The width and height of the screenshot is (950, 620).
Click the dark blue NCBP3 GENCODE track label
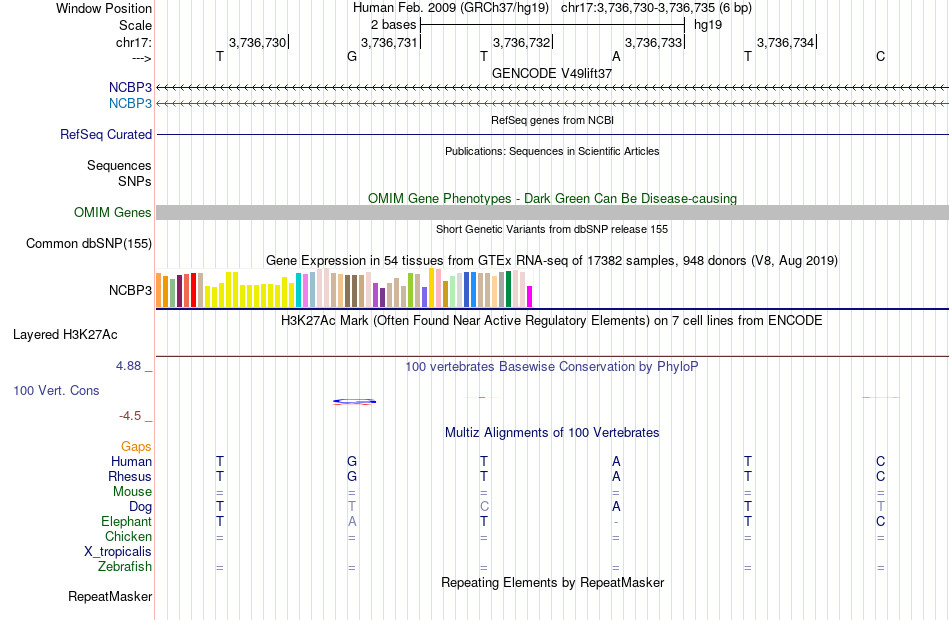[130, 87]
